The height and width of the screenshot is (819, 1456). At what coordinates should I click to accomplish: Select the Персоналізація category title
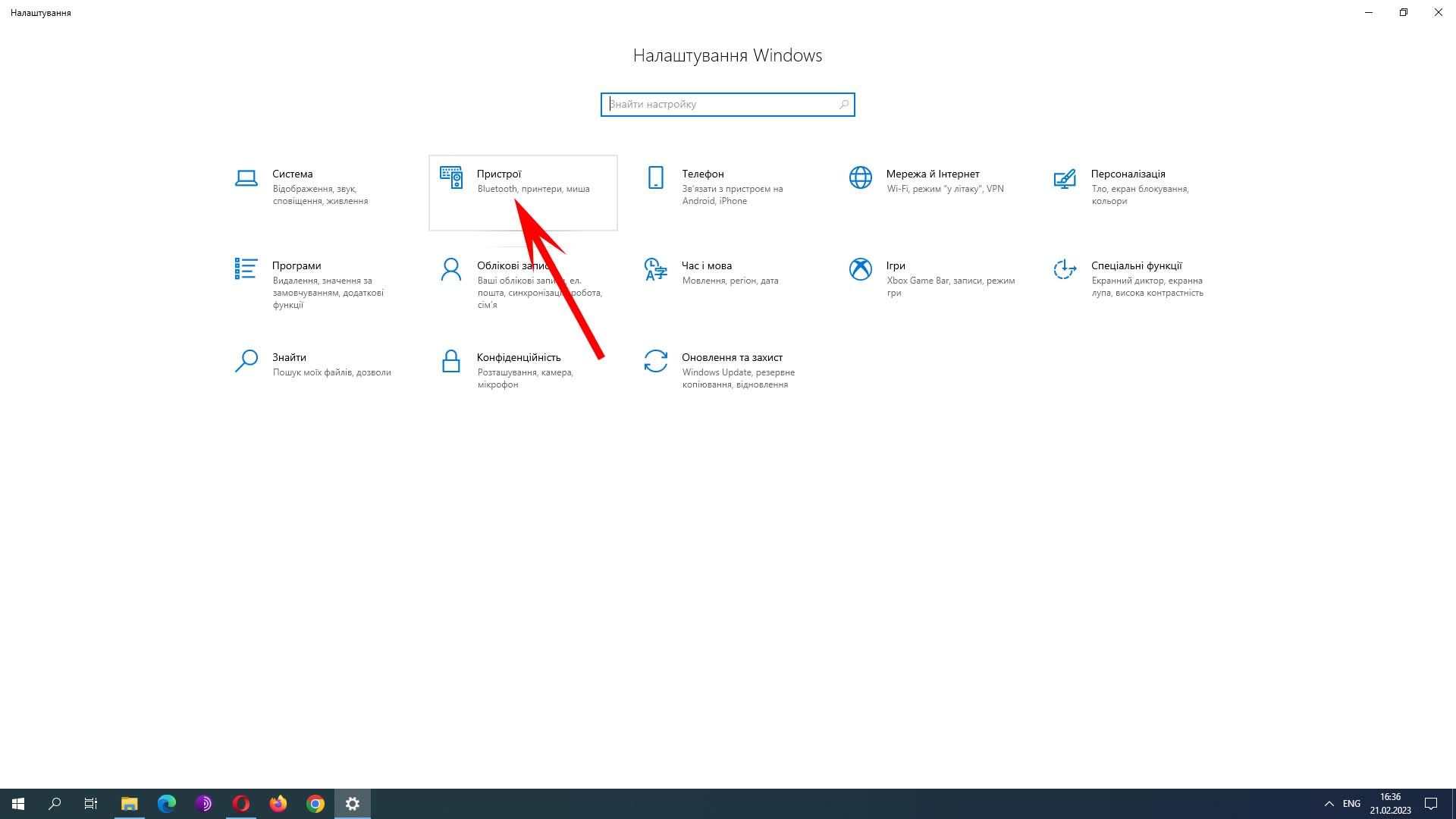pyautogui.click(x=1128, y=174)
